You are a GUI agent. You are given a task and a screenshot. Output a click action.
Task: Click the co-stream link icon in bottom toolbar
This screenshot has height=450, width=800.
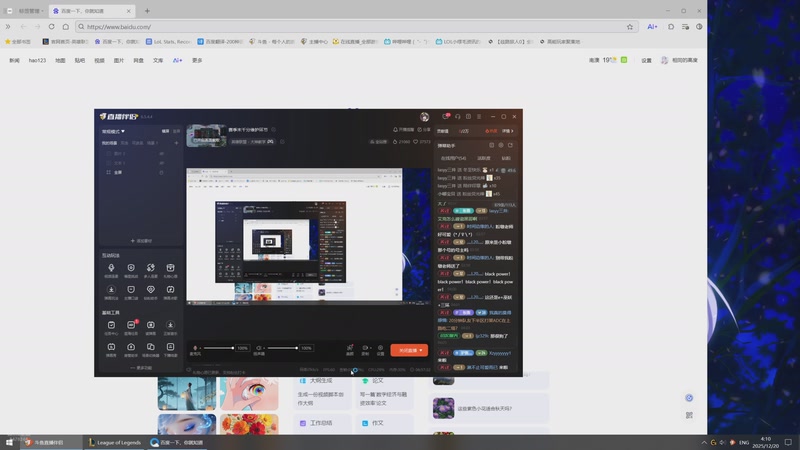[350, 348]
